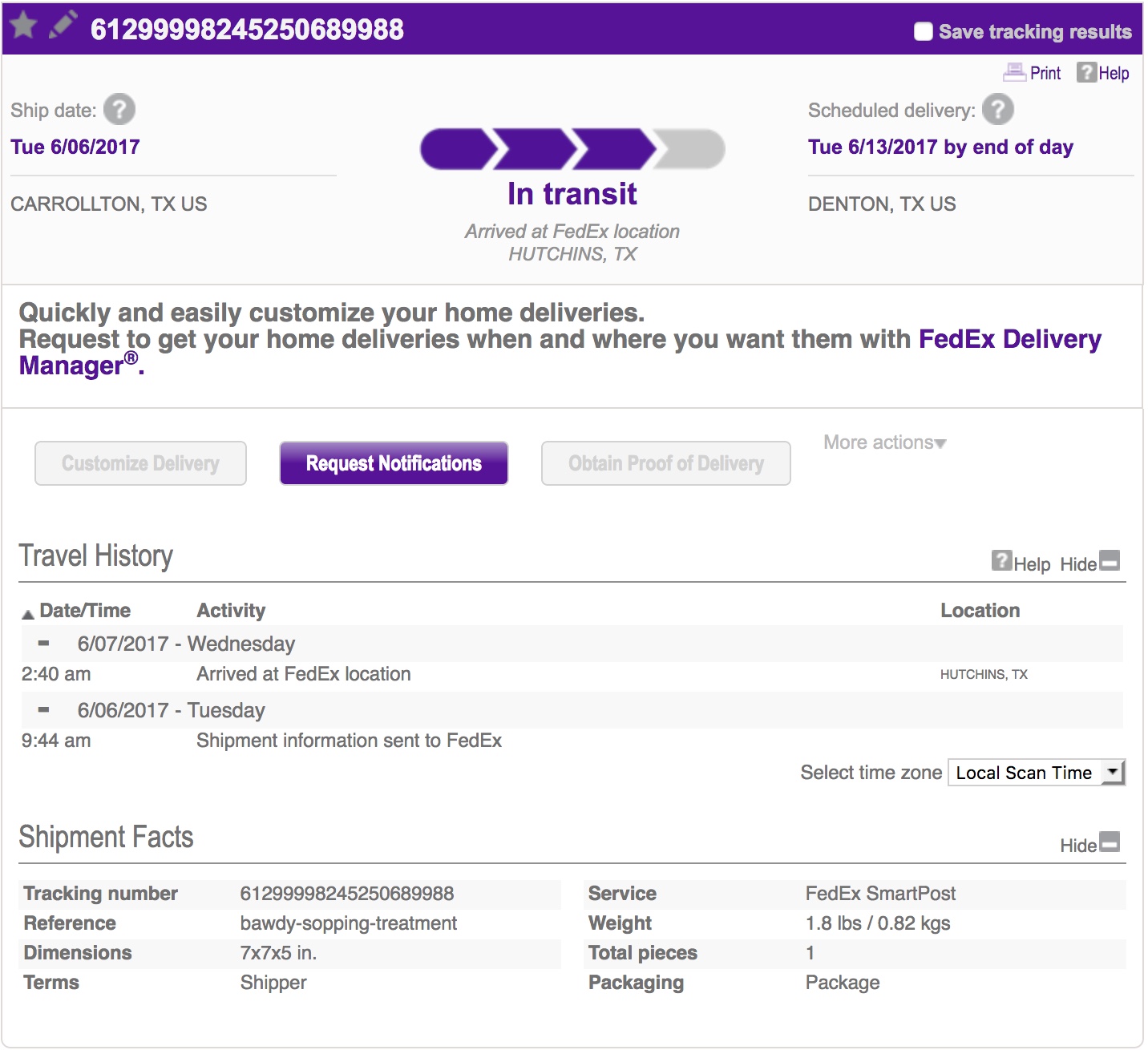Open the Select time zone dropdown

click(x=1037, y=773)
